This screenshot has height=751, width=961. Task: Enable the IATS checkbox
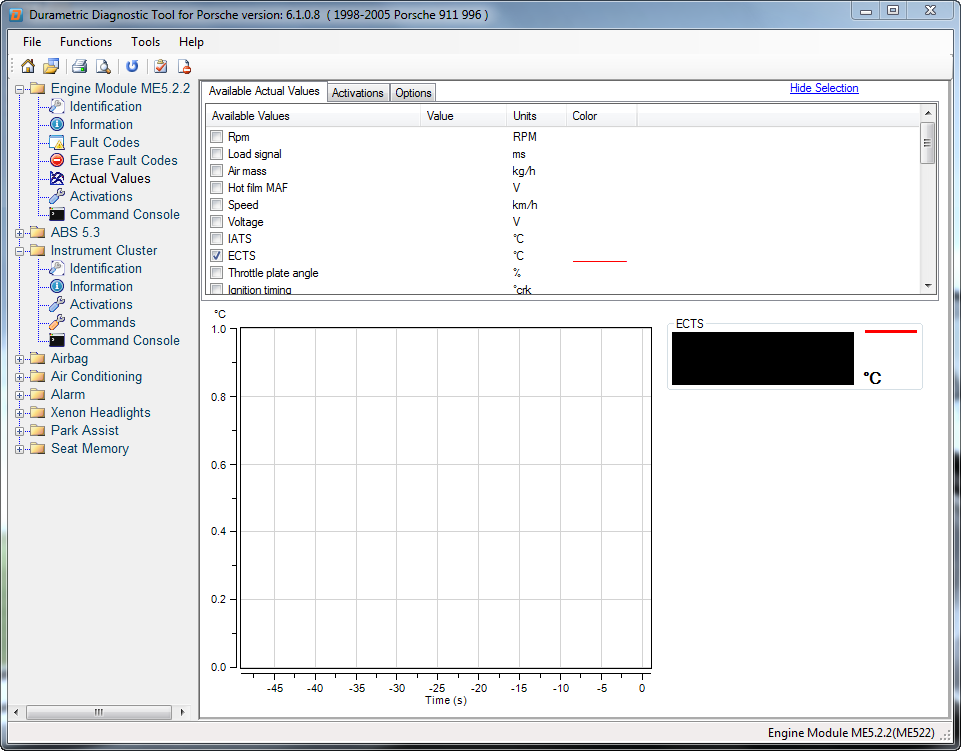pyautogui.click(x=216, y=238)
